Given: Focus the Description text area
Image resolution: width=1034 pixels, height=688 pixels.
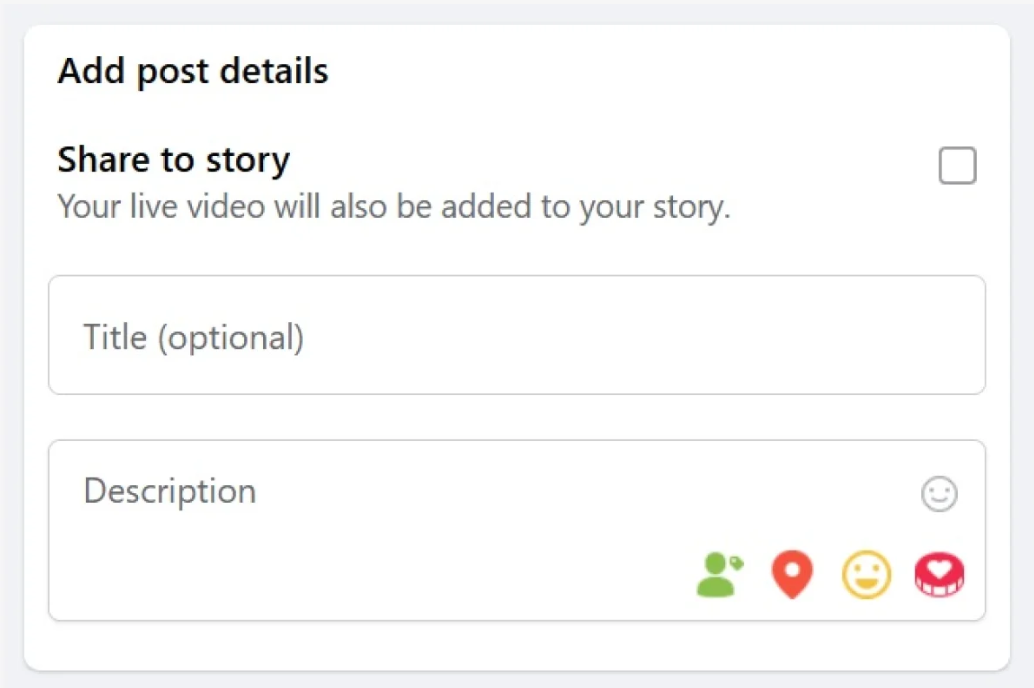Looking at the screenshot, I should 400,491.
